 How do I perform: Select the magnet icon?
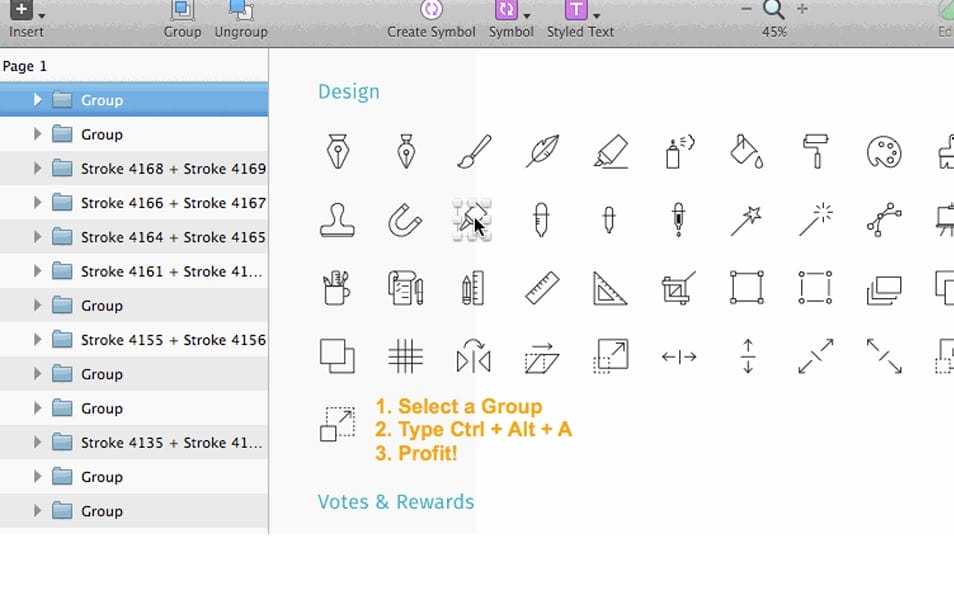[405, 220]
